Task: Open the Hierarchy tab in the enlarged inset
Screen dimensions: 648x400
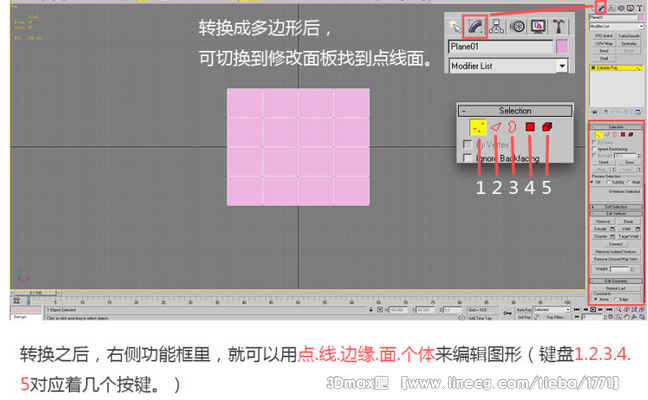Action: point(496,26)
